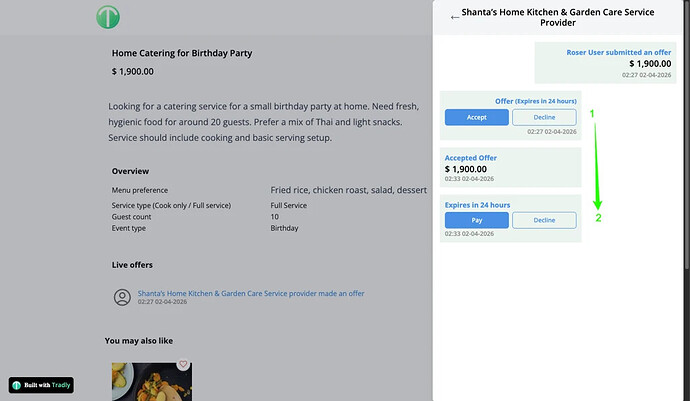The image size is (690, 401).
Task: Click the Built with Tradly badge
Action: [x=41, y=385]
